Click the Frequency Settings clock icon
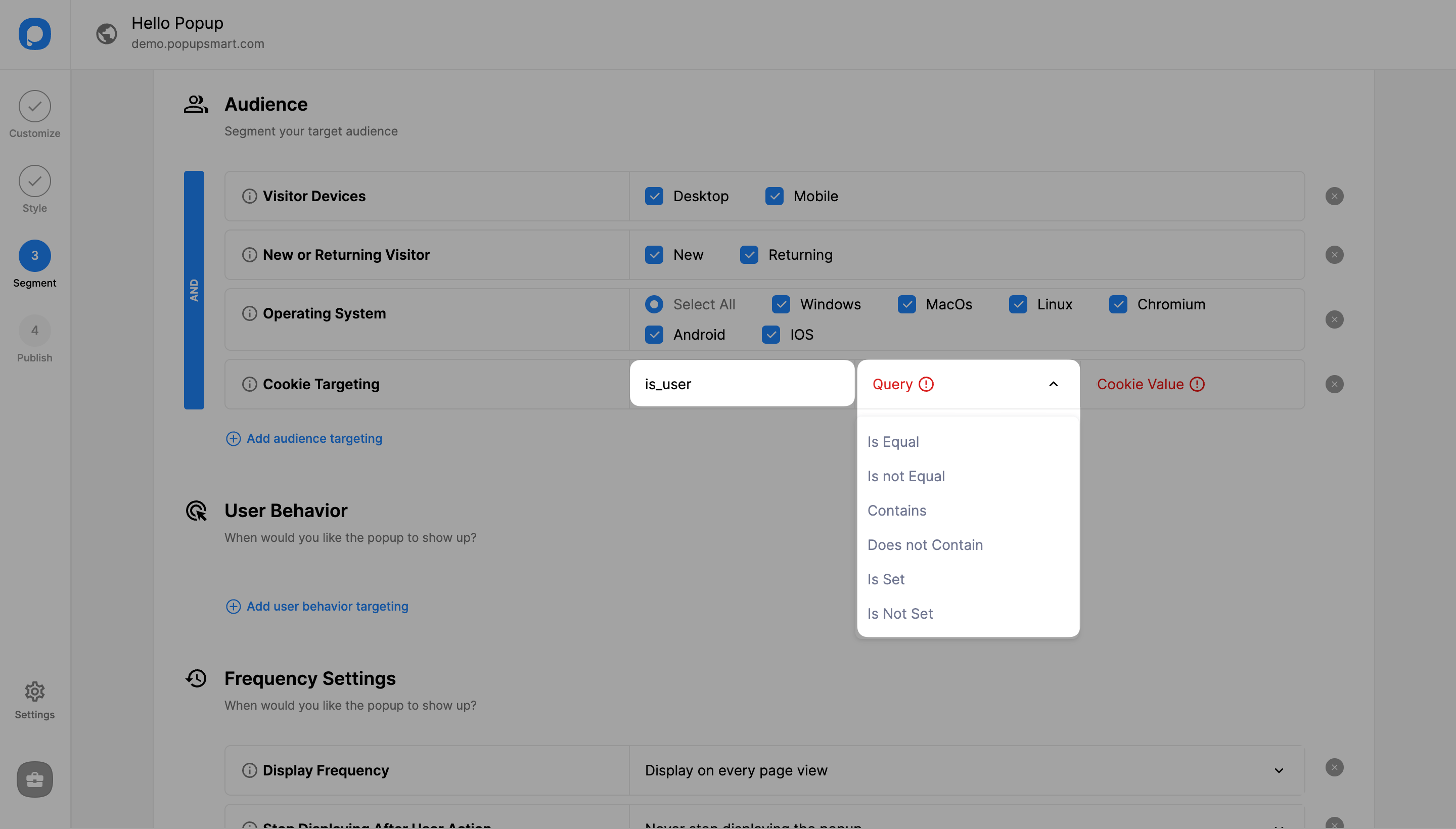1456x829 pixels. (x=196, y=678)
